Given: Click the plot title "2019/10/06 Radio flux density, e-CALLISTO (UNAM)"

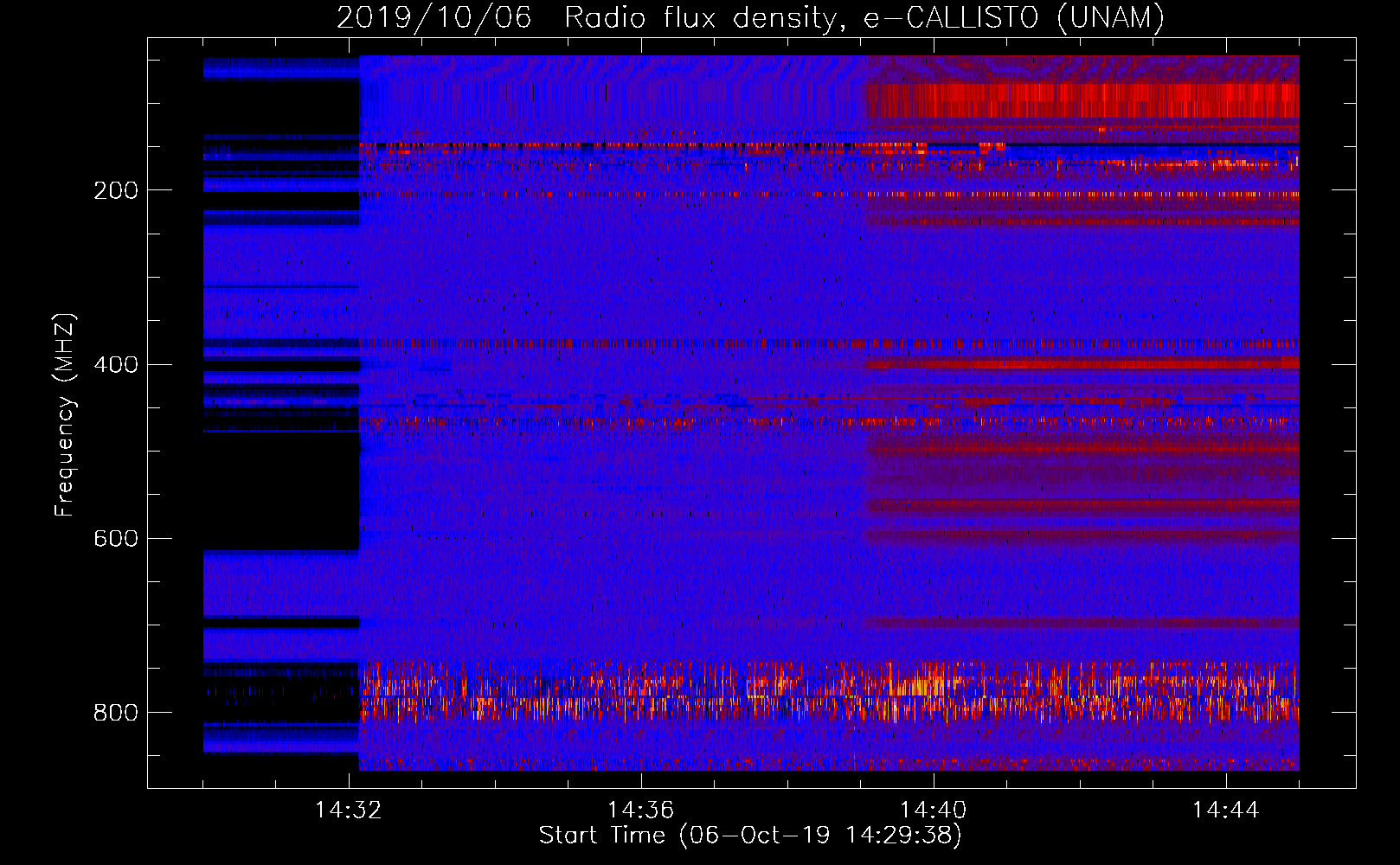Looking at the screenshot, I should 750,17.
